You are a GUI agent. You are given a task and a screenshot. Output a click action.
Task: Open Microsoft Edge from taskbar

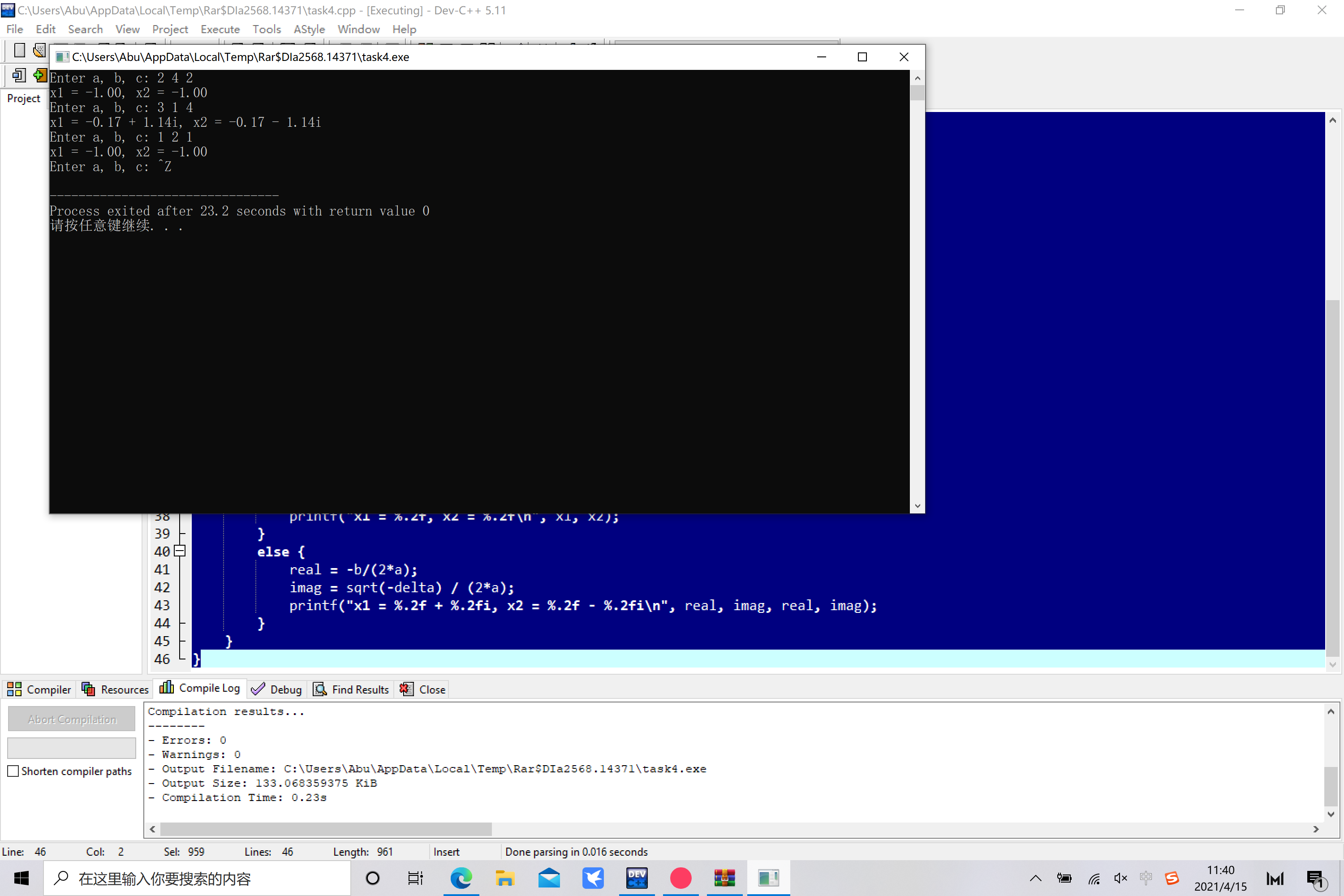(461, 878)
